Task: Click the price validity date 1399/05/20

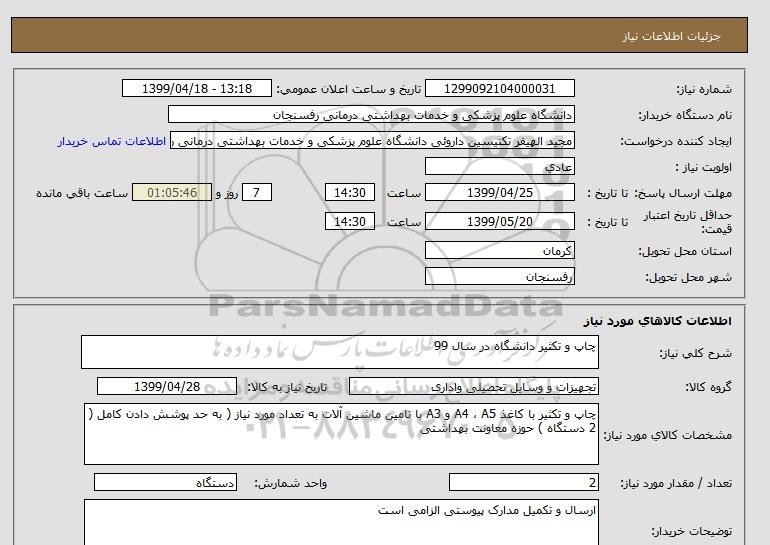Action: click(x=499, y=221)
